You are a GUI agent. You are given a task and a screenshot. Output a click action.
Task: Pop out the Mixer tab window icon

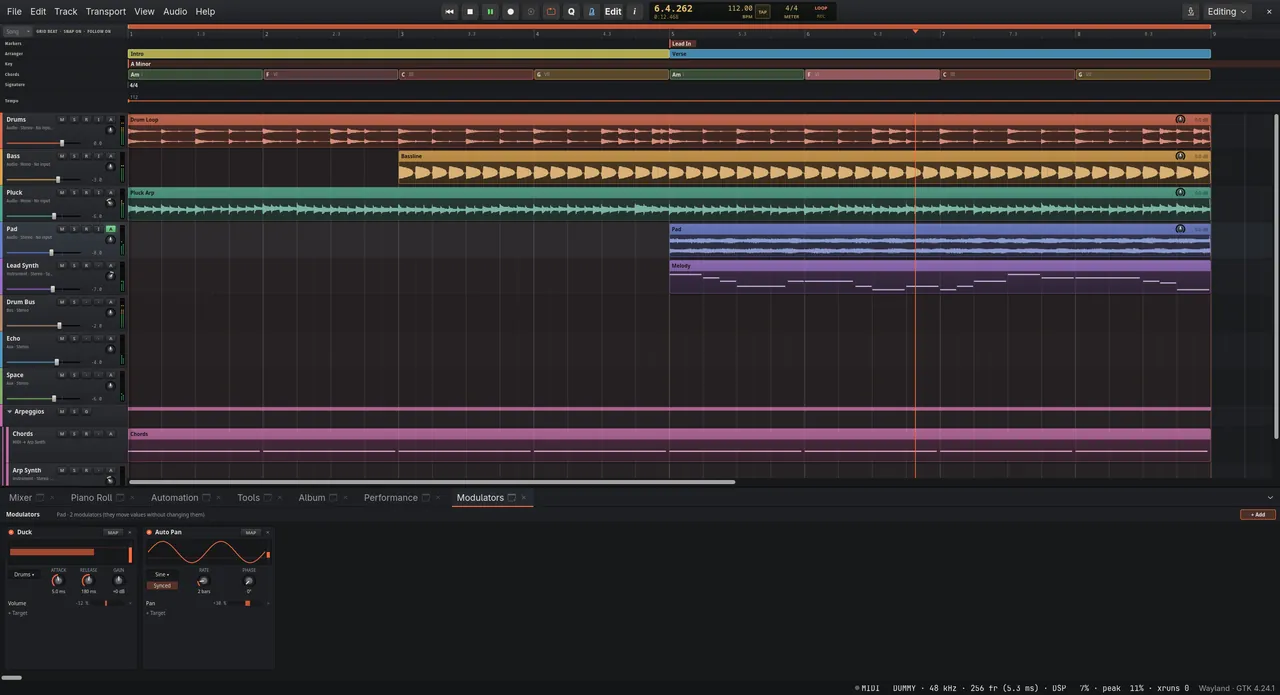pos(42,497)
